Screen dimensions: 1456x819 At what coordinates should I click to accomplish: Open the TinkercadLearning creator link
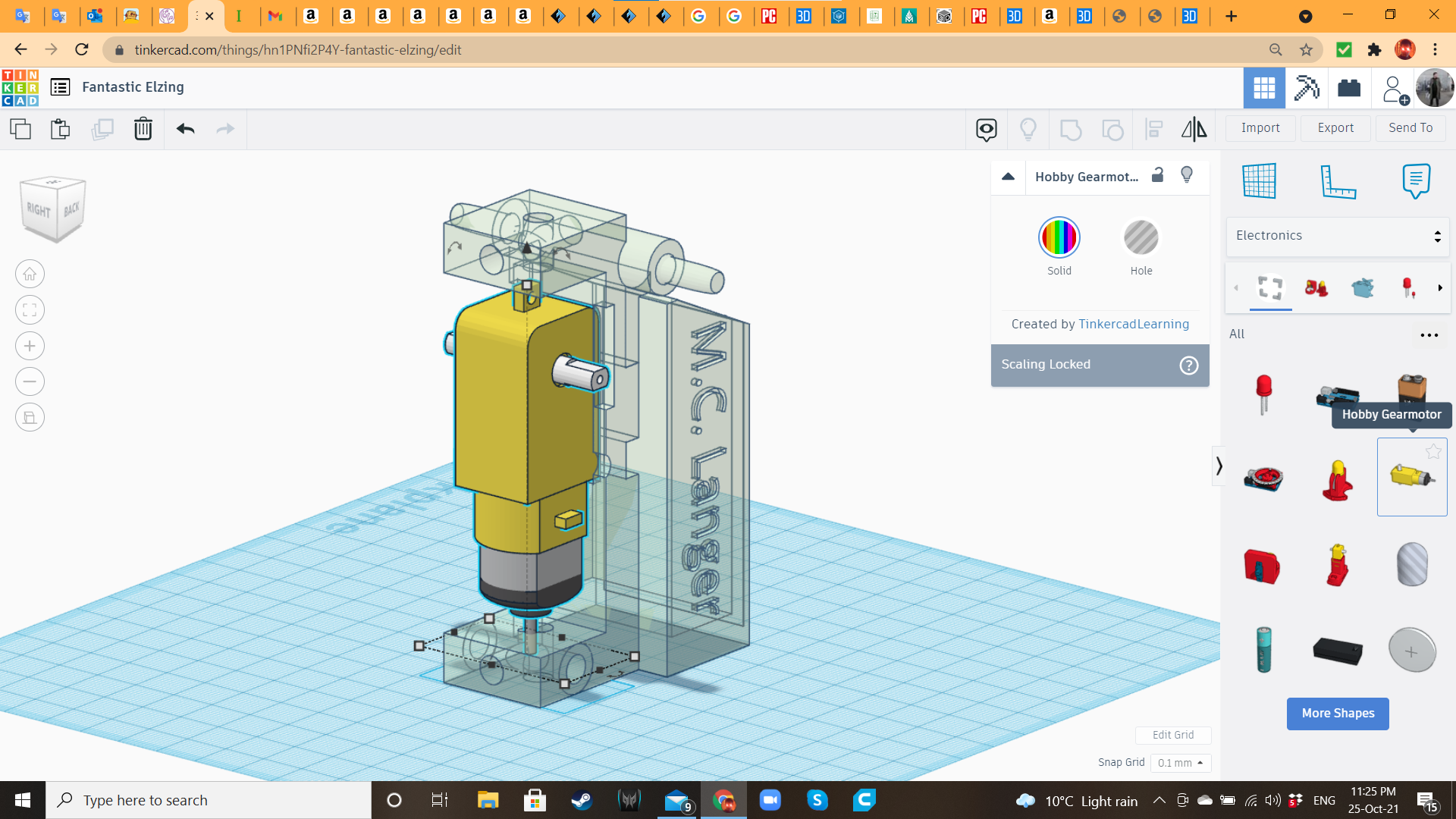pos(1134,324)
